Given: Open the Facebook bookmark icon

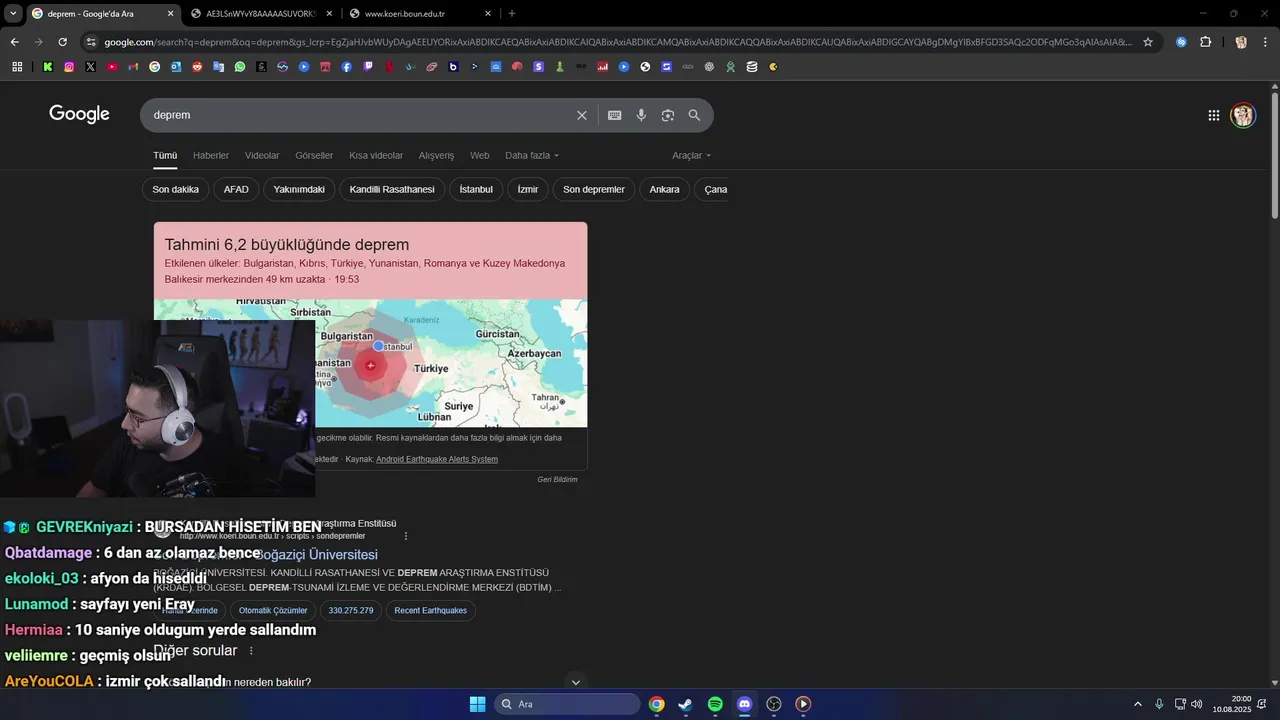Looking at the screenshot, I should click(347, 67).
